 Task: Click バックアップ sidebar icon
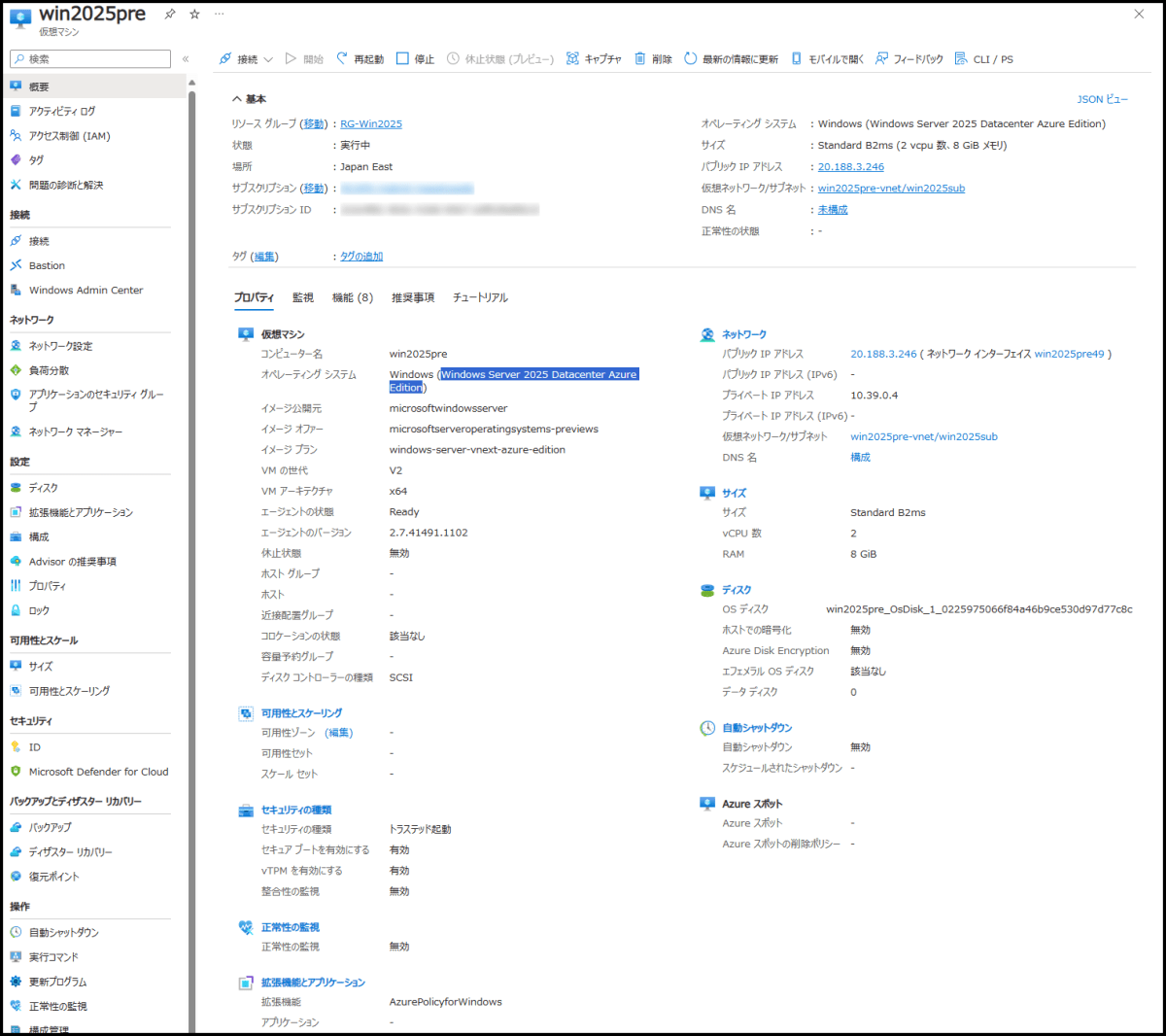point(16,828)
